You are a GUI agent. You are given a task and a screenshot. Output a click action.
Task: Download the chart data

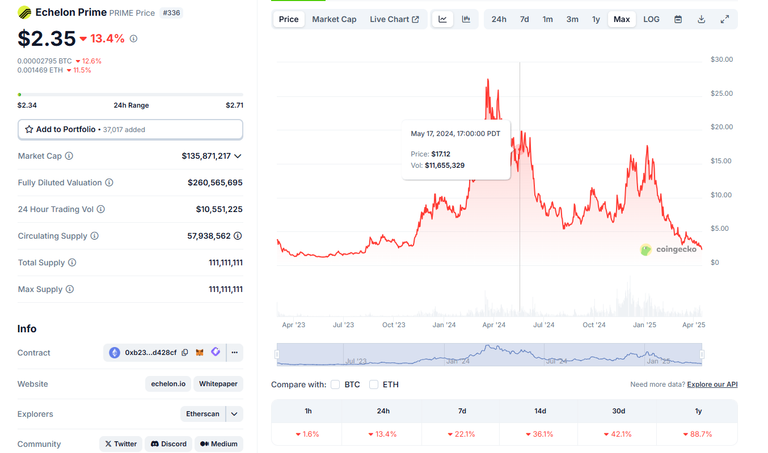click(x=701, y=19)
